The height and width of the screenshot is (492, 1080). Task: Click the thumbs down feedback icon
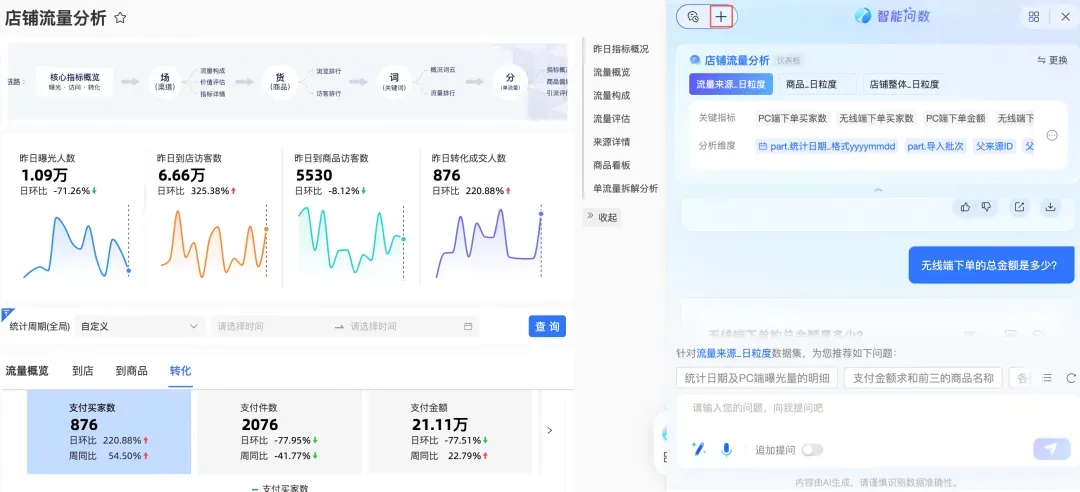coord(986,207)
